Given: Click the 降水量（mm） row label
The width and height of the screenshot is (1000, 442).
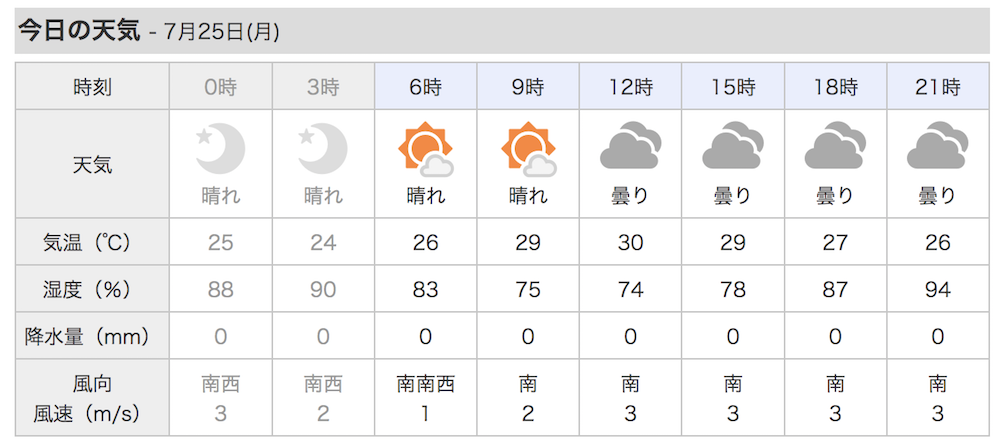Looking at the screenshot, I should 92,336.
